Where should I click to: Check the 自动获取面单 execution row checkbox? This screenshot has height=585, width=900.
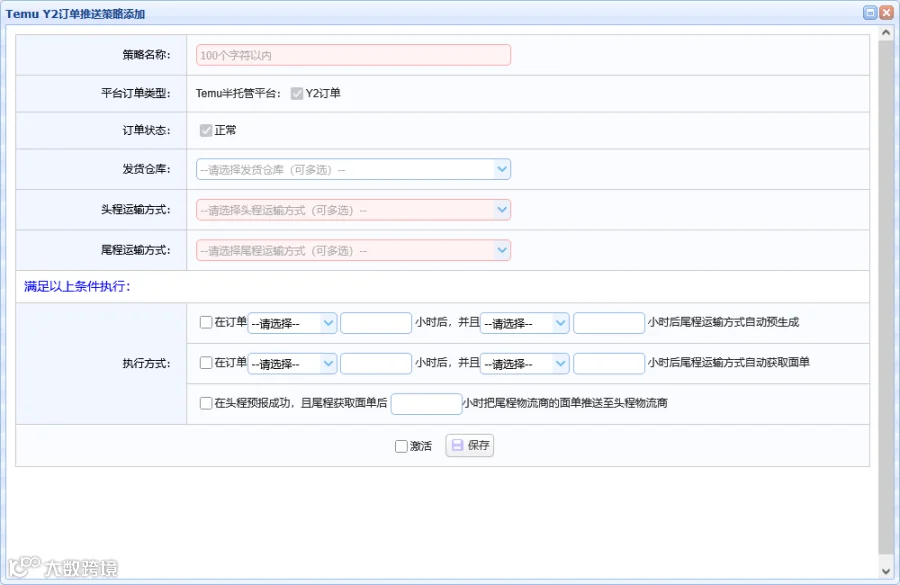click(x=206, y=362)
